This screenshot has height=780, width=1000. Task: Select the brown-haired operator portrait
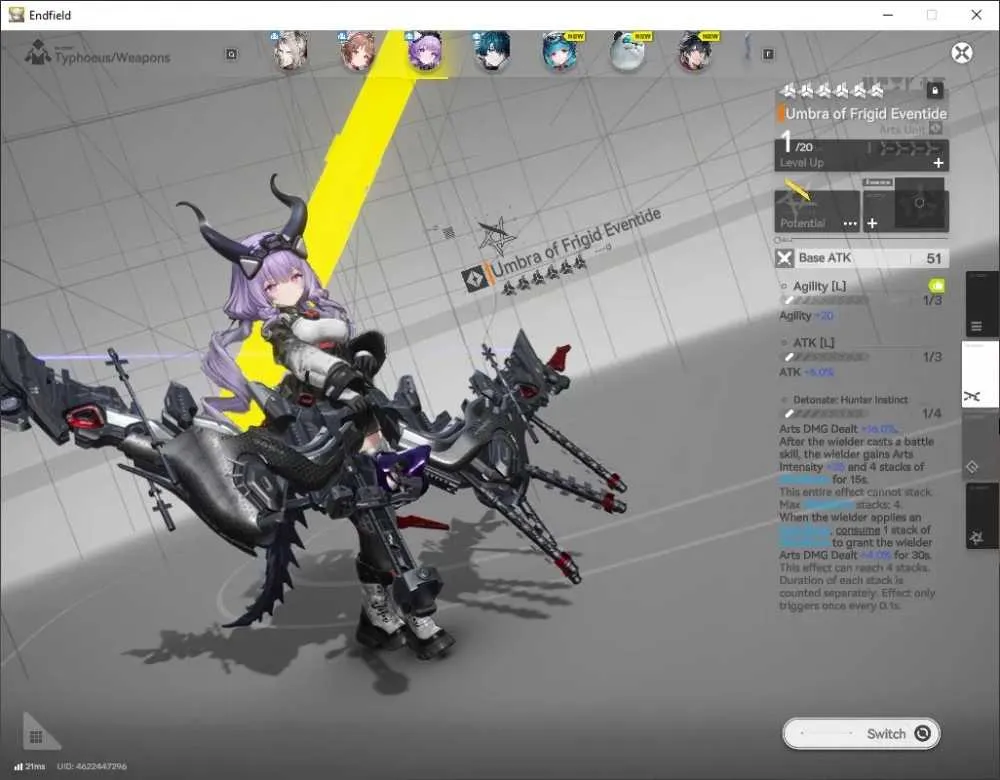pos(358,51)
